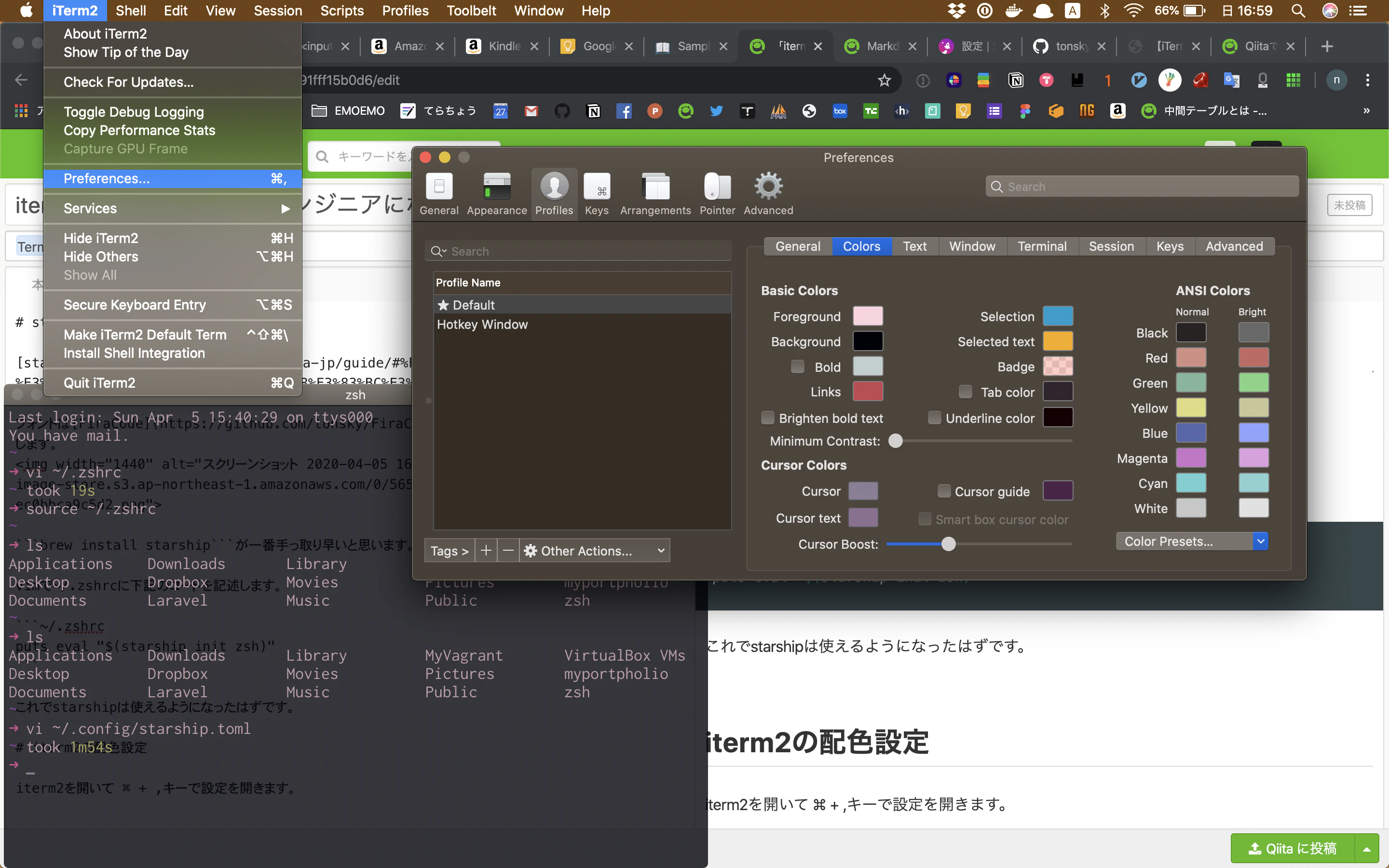Viewport: 1389px width, 868px height.
Task: Open the Gmail bookmark icon
Action: click(x=531, y=111)
